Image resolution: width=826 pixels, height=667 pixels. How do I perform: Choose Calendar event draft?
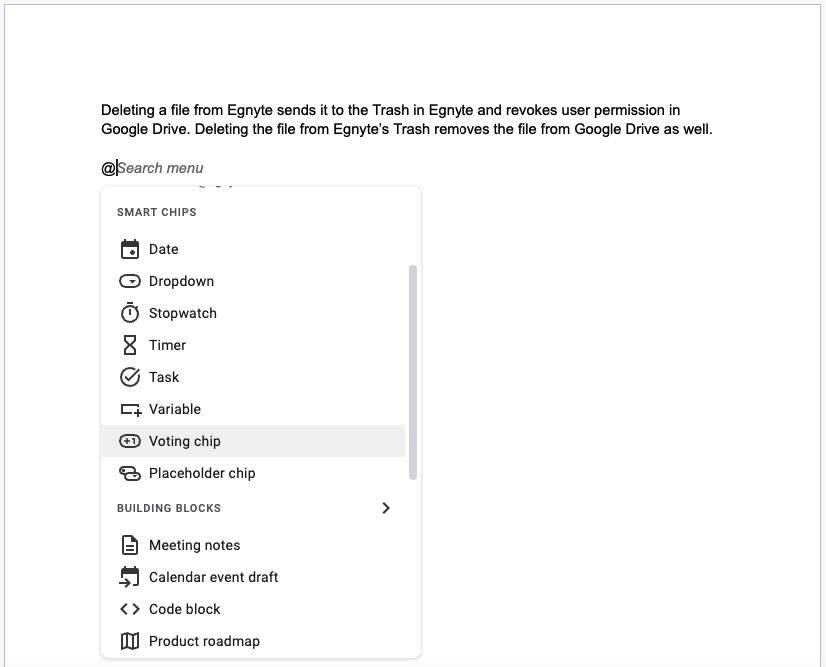coord(253,577)
